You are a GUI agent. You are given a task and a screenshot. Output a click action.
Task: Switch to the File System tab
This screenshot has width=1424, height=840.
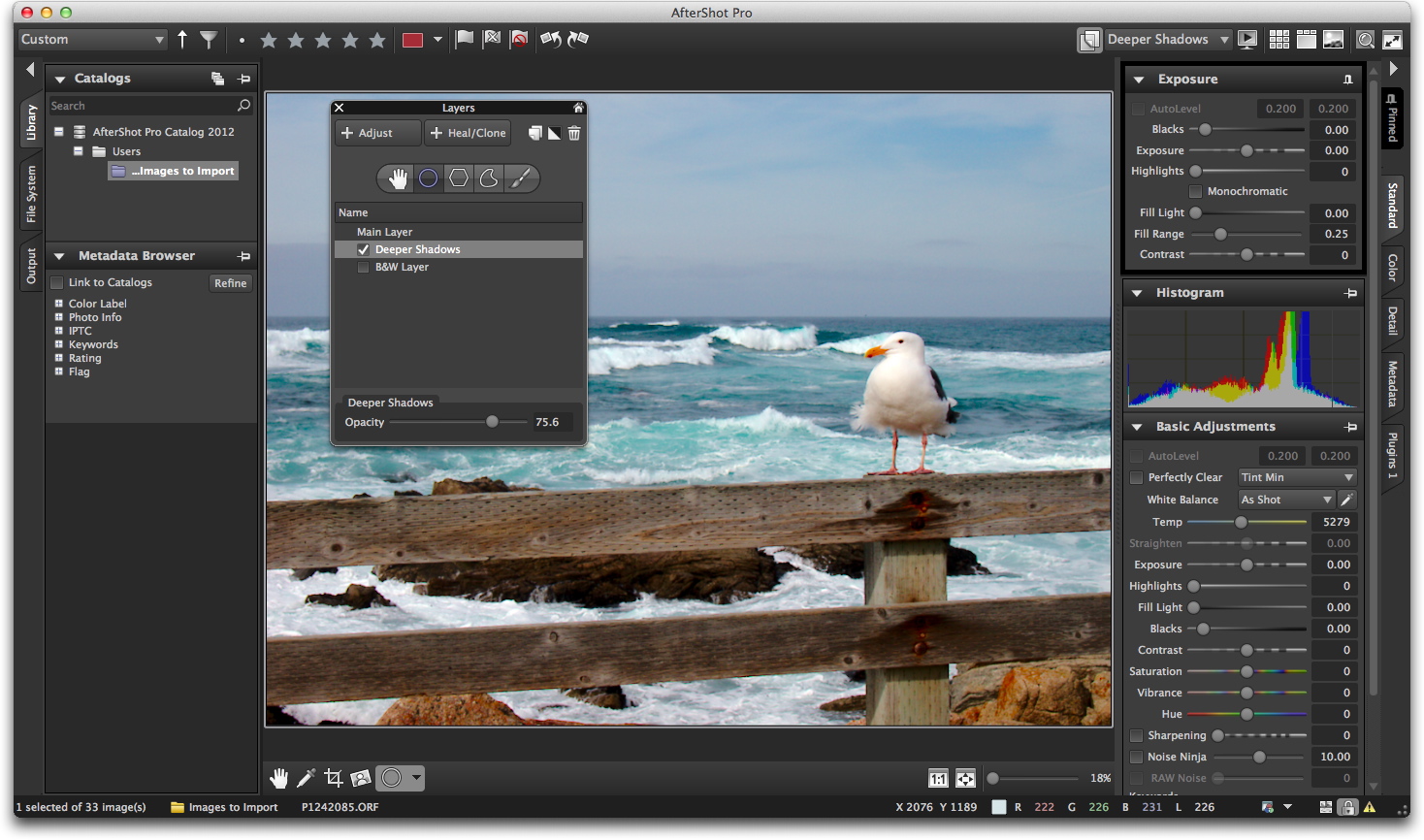click(x=31, y=194)
